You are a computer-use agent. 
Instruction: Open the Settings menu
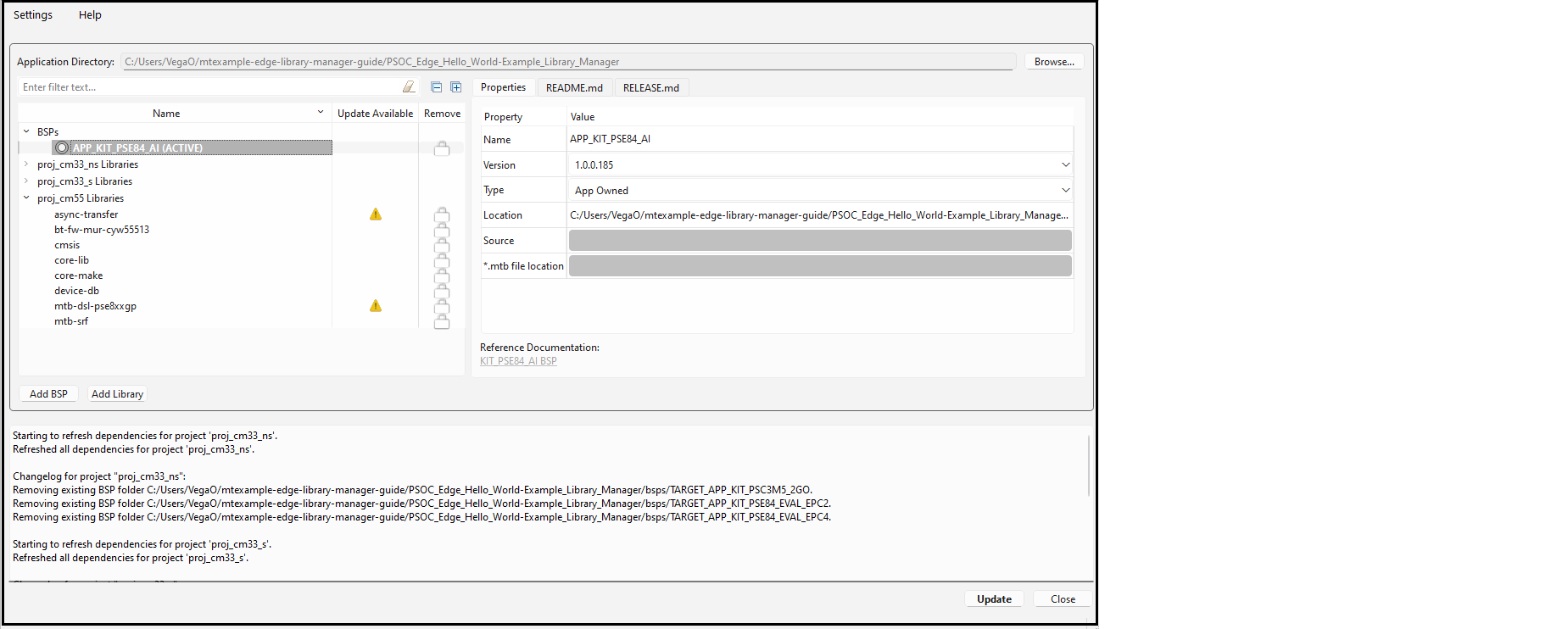pyautogui.click(x=33, y=15)
